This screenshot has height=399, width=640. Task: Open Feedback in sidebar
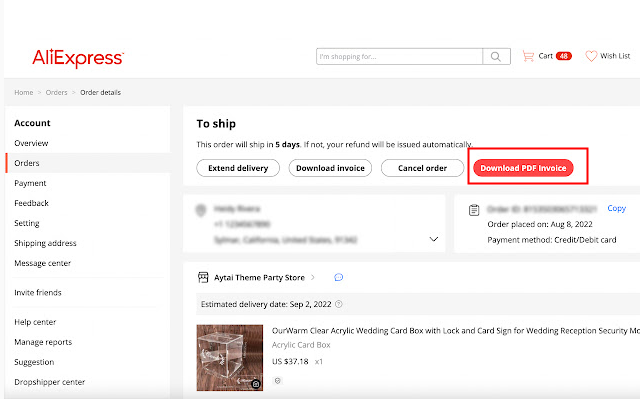pos(31,203)
